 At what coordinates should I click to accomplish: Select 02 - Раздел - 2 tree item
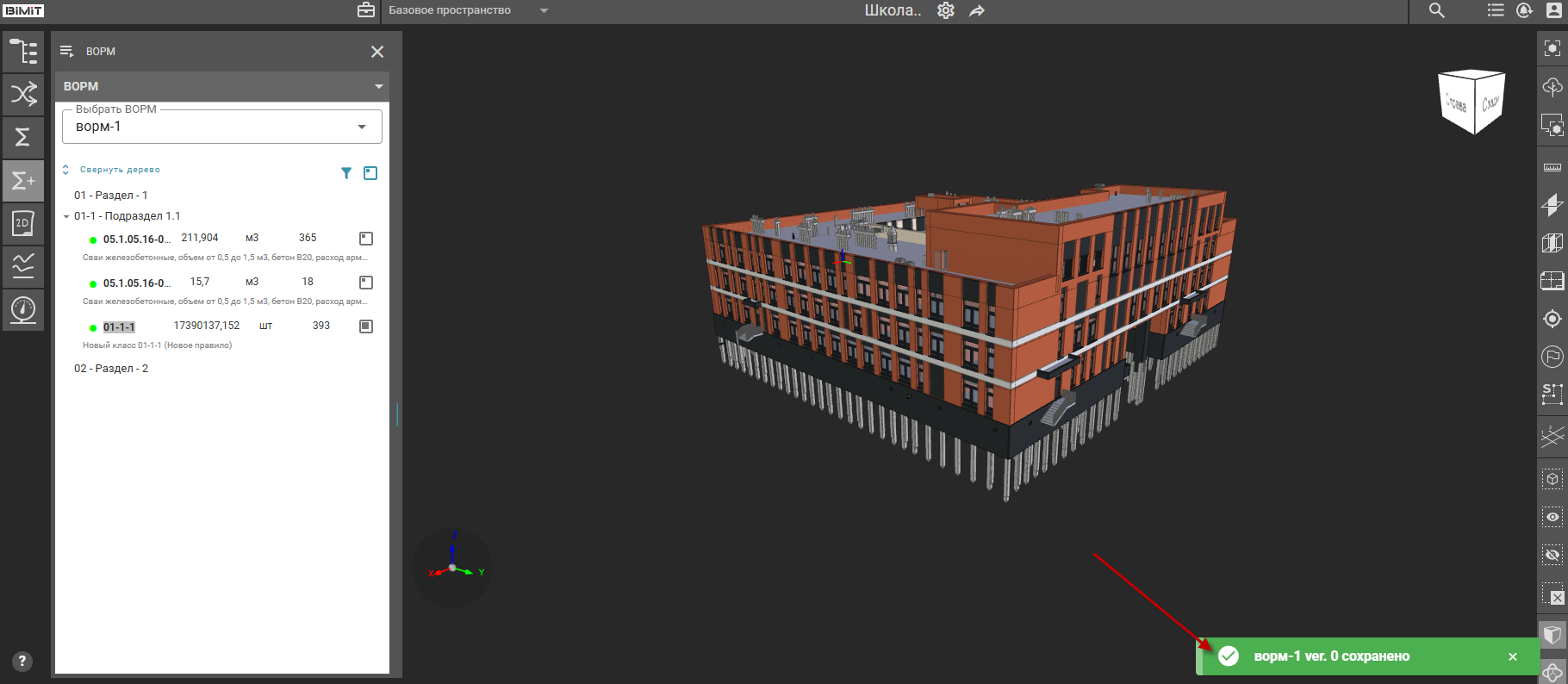tap(111, 369)
